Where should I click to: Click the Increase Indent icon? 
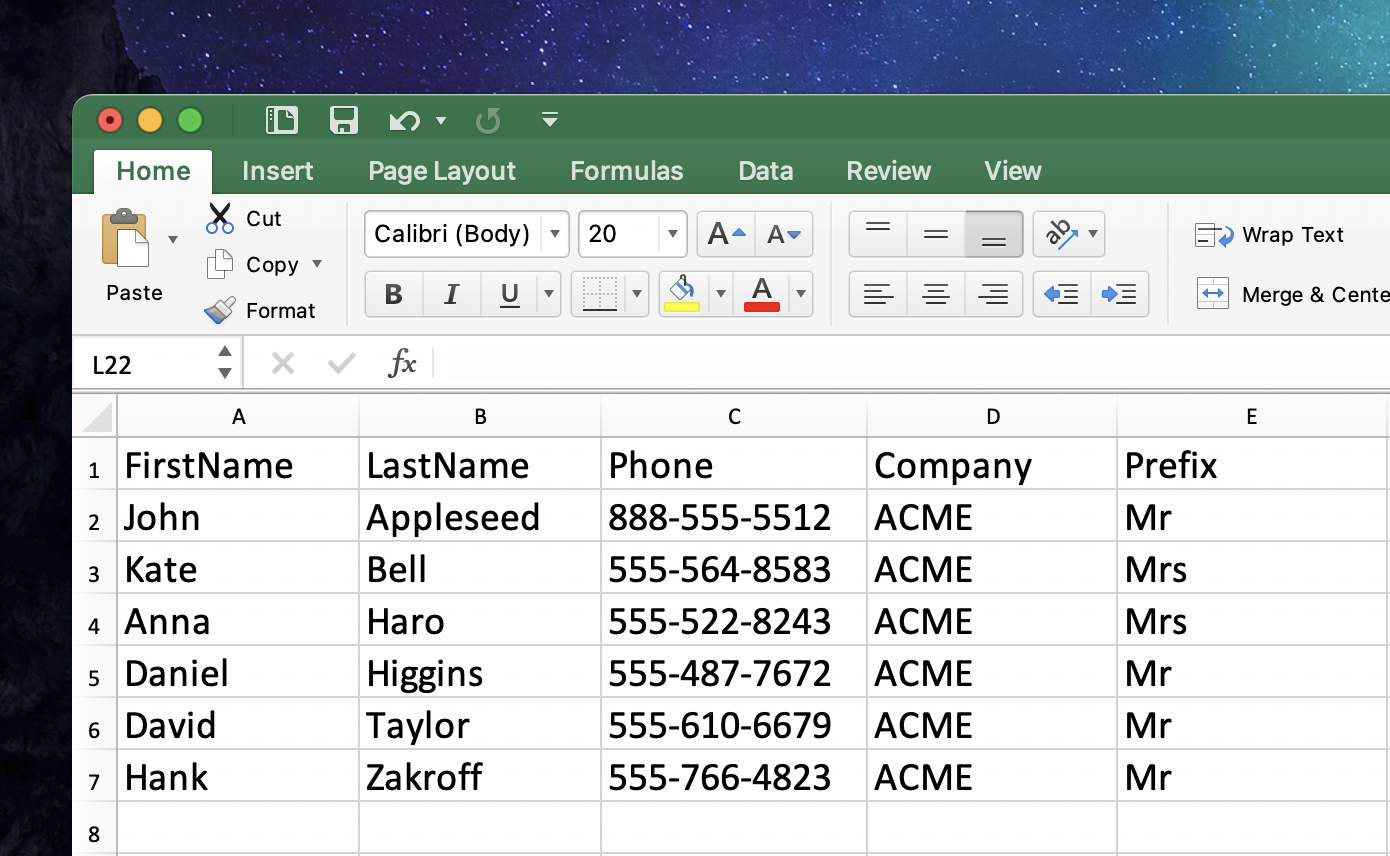tap(1119, 294)
